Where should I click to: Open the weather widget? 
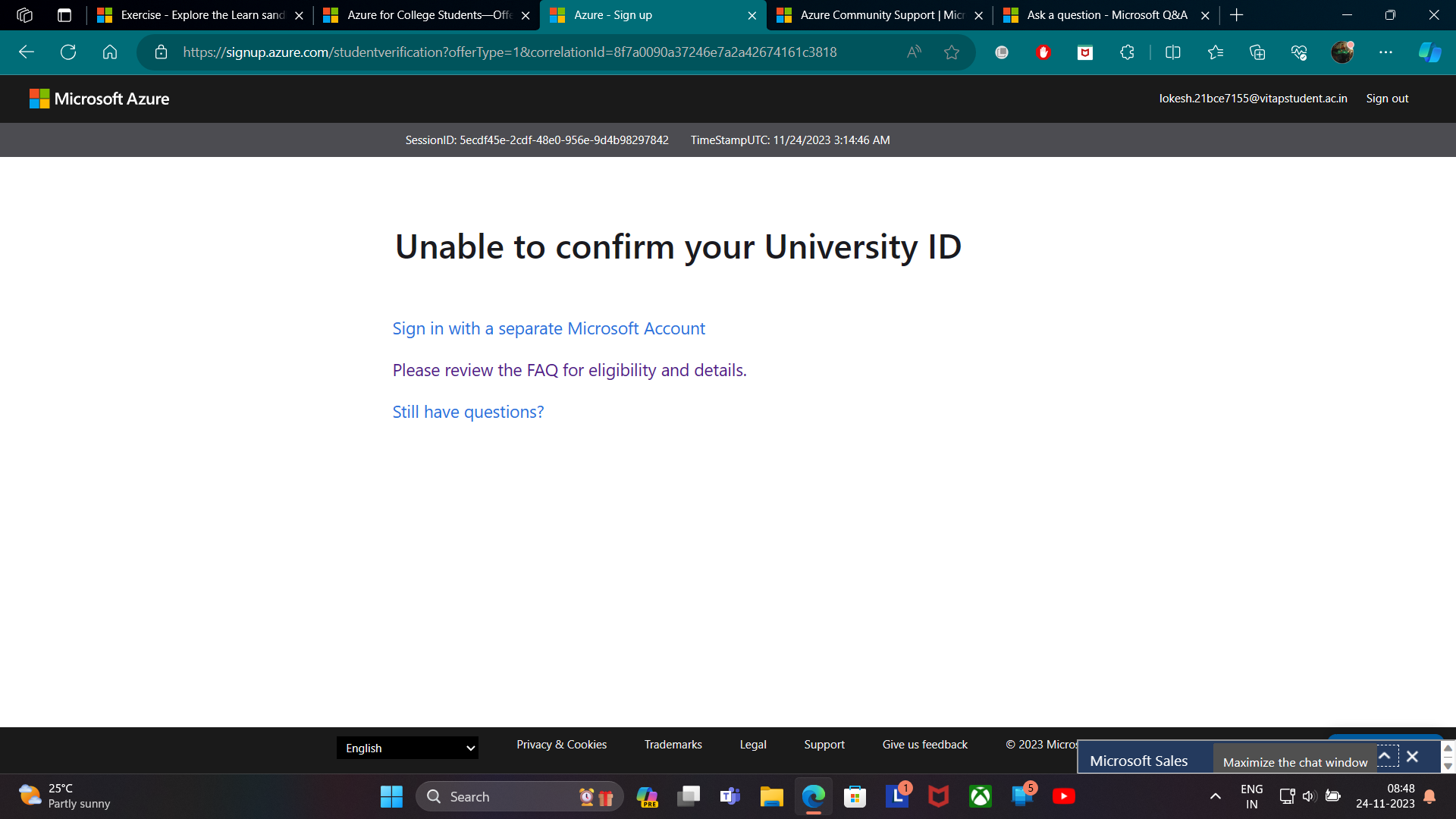pos(64,796)
